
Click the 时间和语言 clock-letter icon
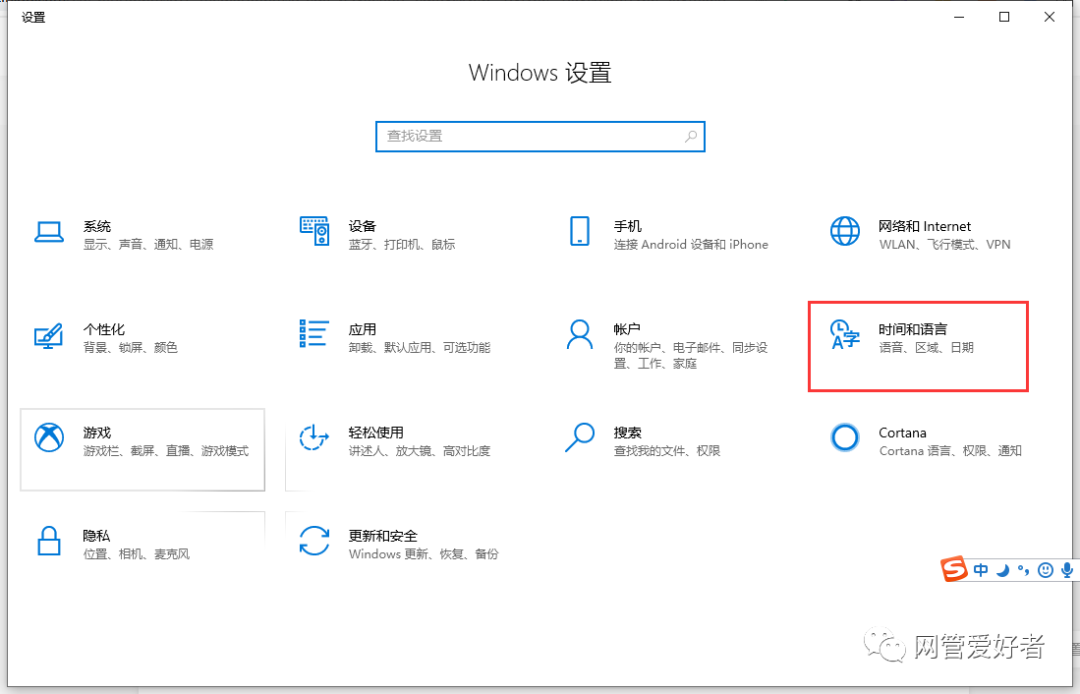pyautogui.click(x=844, y=334)
